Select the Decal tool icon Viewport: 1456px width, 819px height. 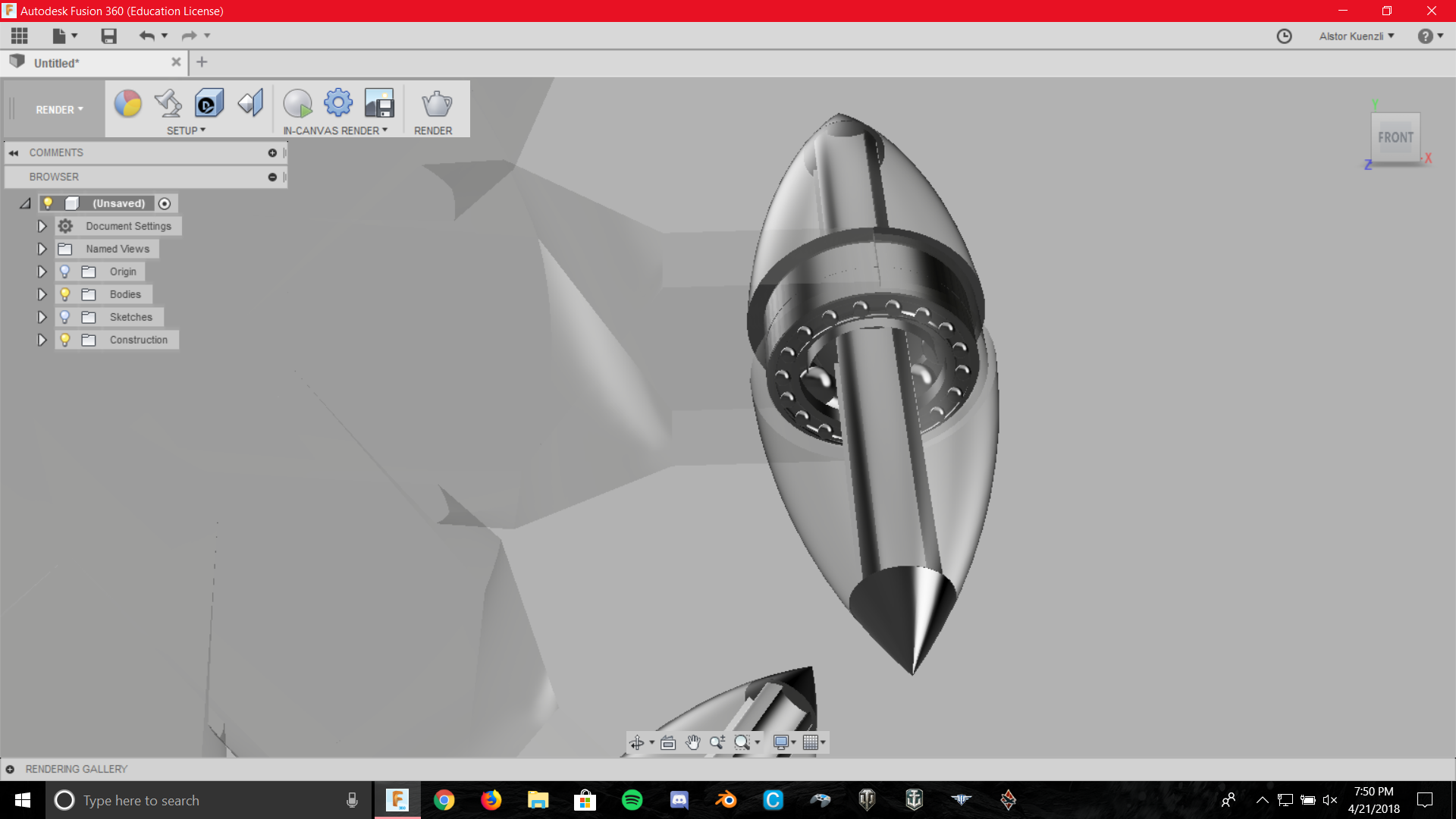(209, 104)
